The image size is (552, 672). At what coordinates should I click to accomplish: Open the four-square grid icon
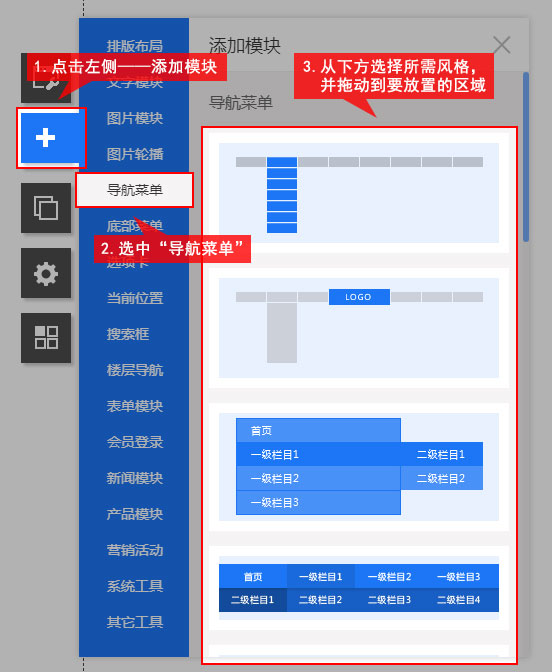click(x=46, y=338)
